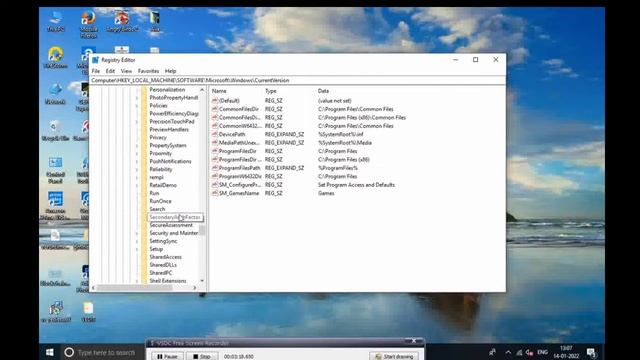Viewport: 640px width, 360px height.
Task: Click the ProgramFilesPath value icon
Action: (215, 168)
